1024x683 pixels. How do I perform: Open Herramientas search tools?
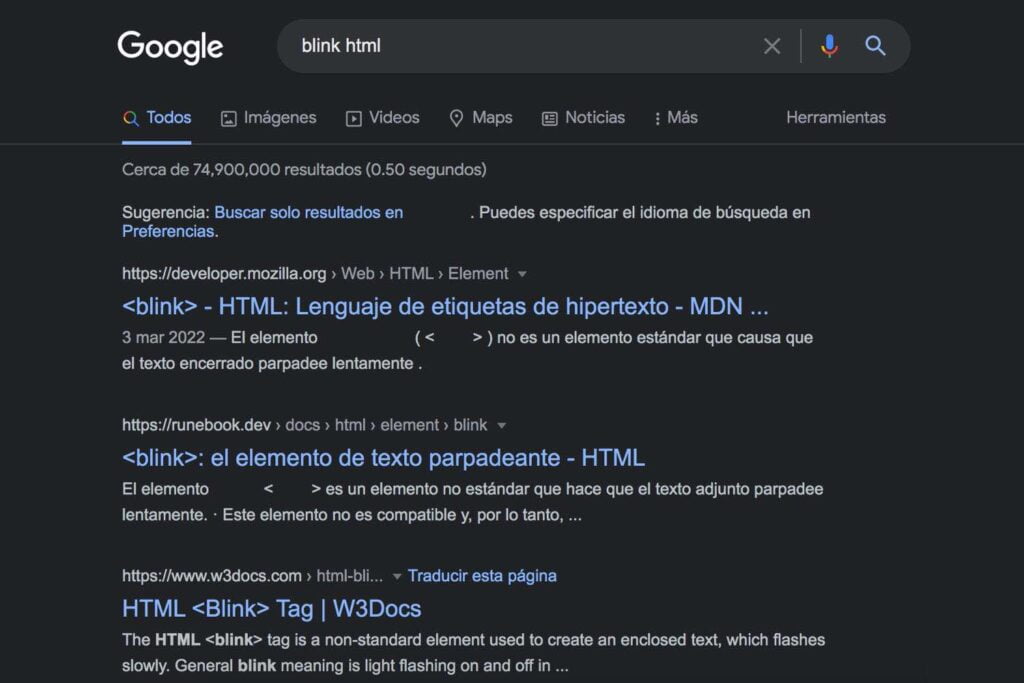tap(836, 118)
